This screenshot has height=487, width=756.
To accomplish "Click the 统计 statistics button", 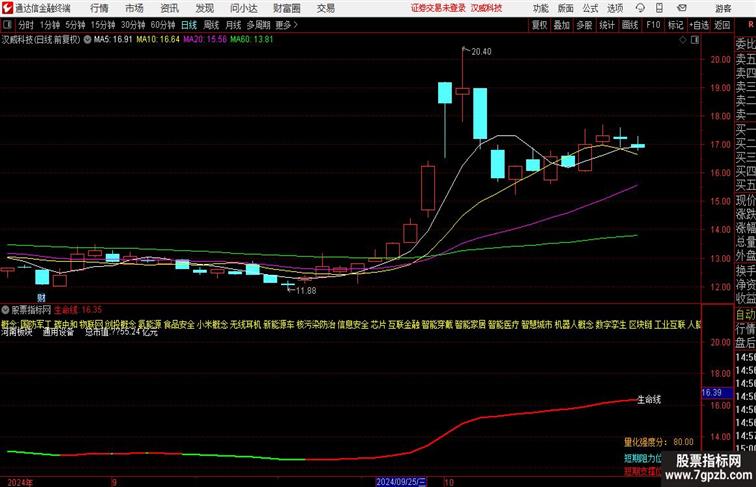I will [x=607, y=25].
